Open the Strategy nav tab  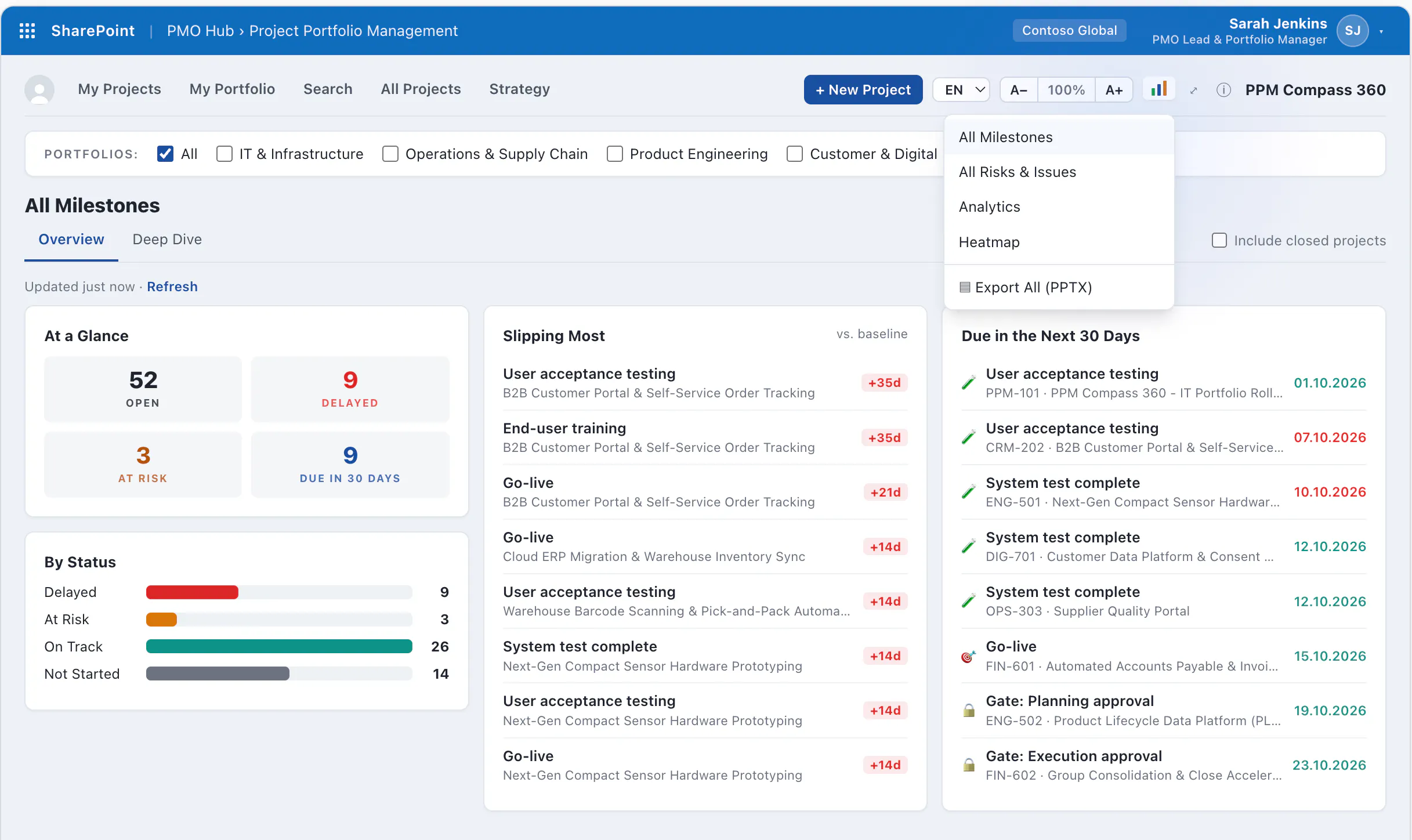tap(519, 89)
